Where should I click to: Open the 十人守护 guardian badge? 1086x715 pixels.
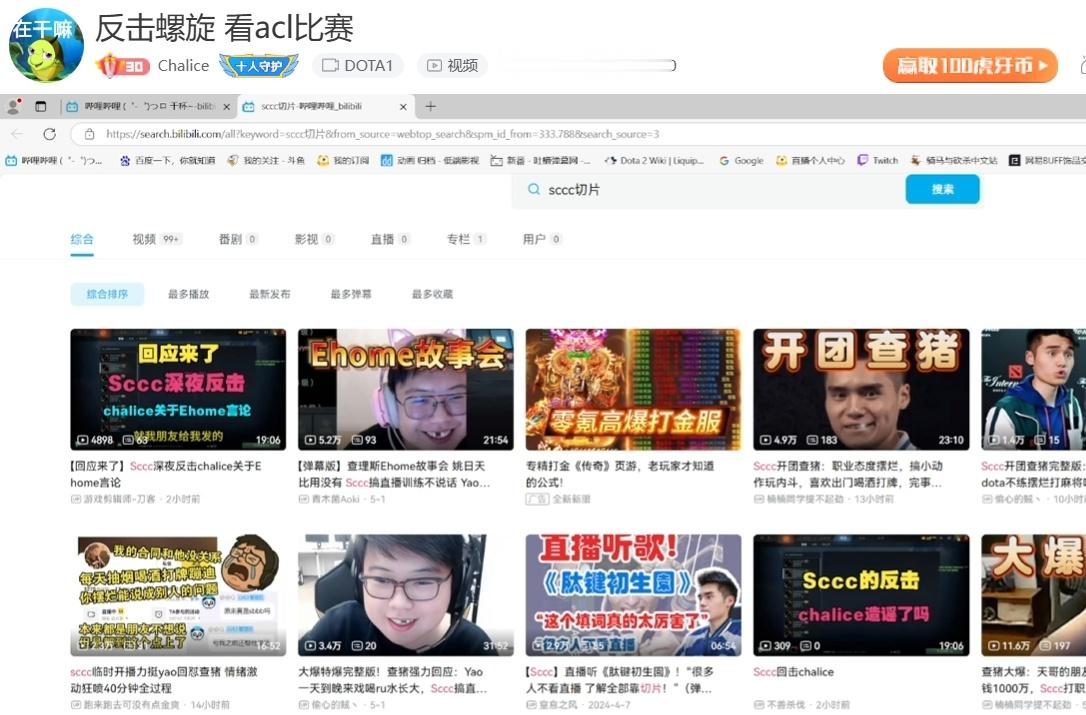(259, 66)
